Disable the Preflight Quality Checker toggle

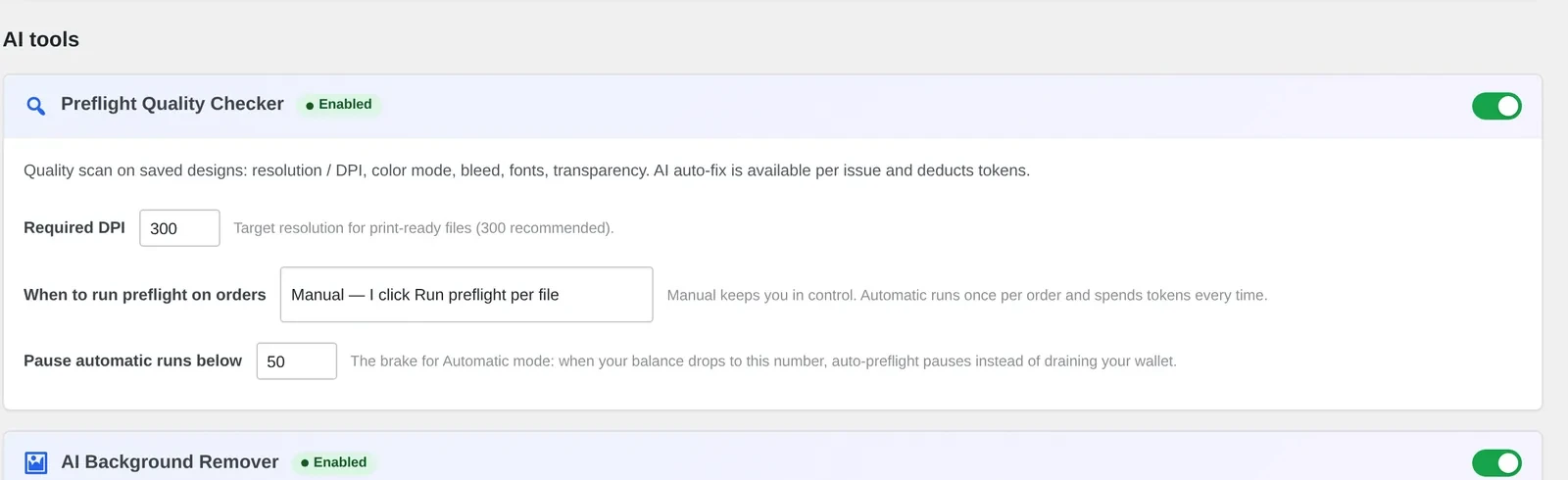click(x=1496, y=106)
